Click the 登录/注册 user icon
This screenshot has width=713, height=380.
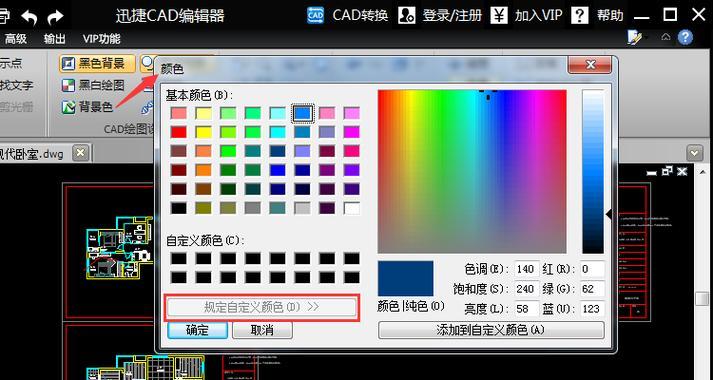click(406, 15)
